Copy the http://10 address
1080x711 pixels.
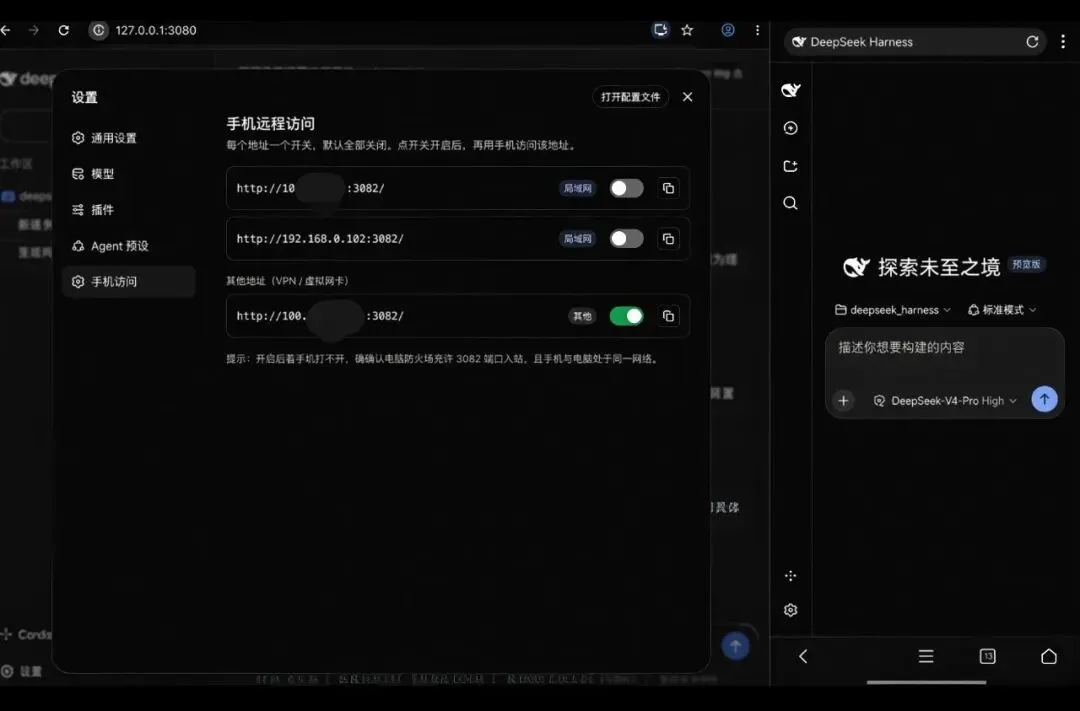[668, 188]
